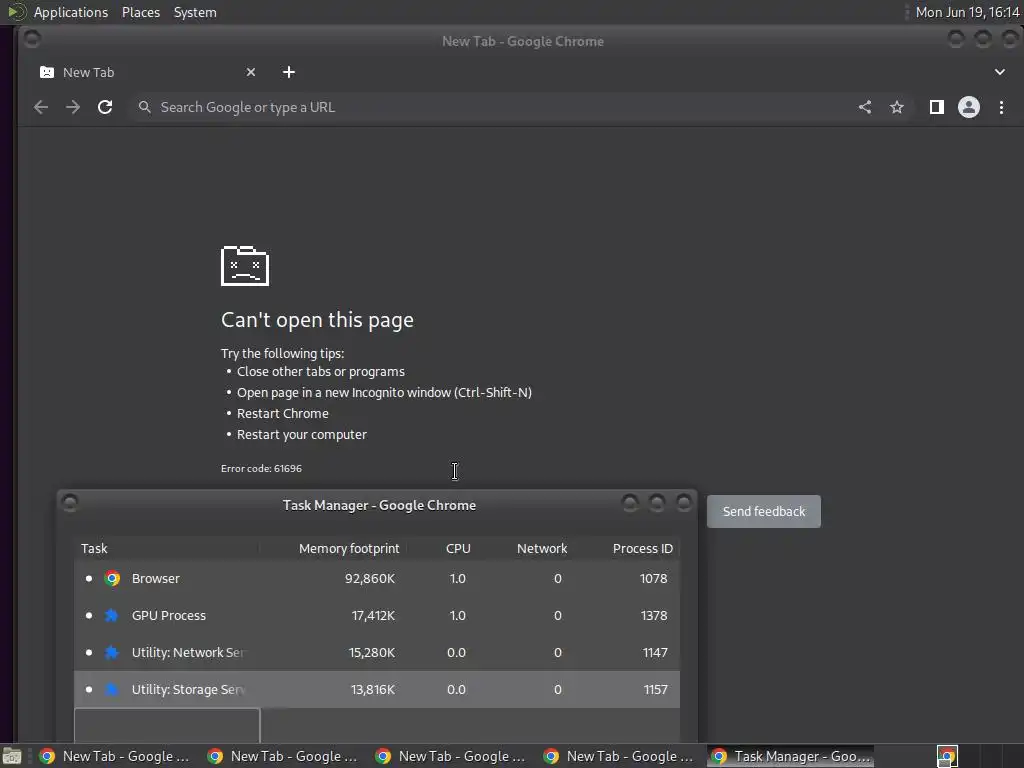Switch to first New Tab taskbar window

coord(115,756)
